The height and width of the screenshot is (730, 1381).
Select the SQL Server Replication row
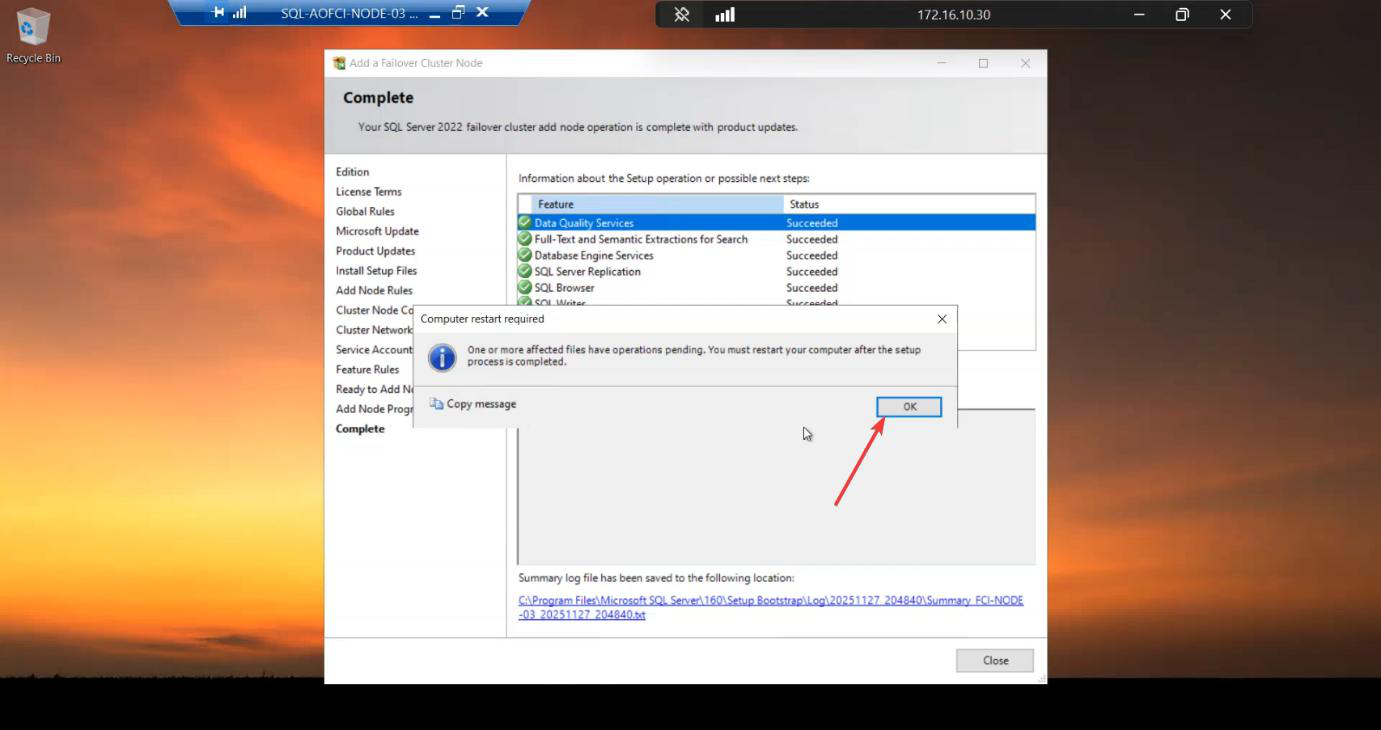pos(776,271)
